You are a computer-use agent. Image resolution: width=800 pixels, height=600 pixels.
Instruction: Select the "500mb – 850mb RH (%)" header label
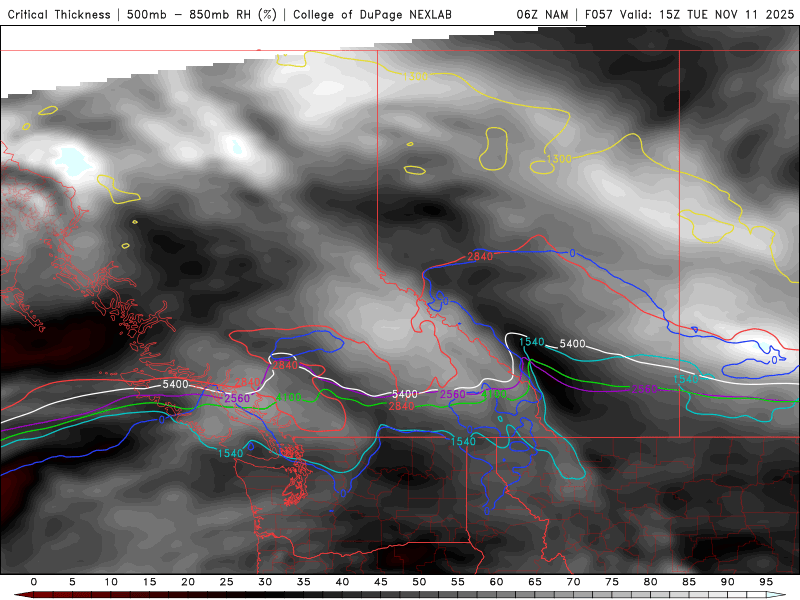202,15
